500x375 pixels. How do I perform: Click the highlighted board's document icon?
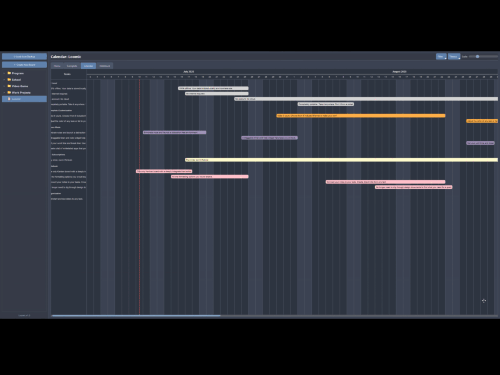pos(9,99)
